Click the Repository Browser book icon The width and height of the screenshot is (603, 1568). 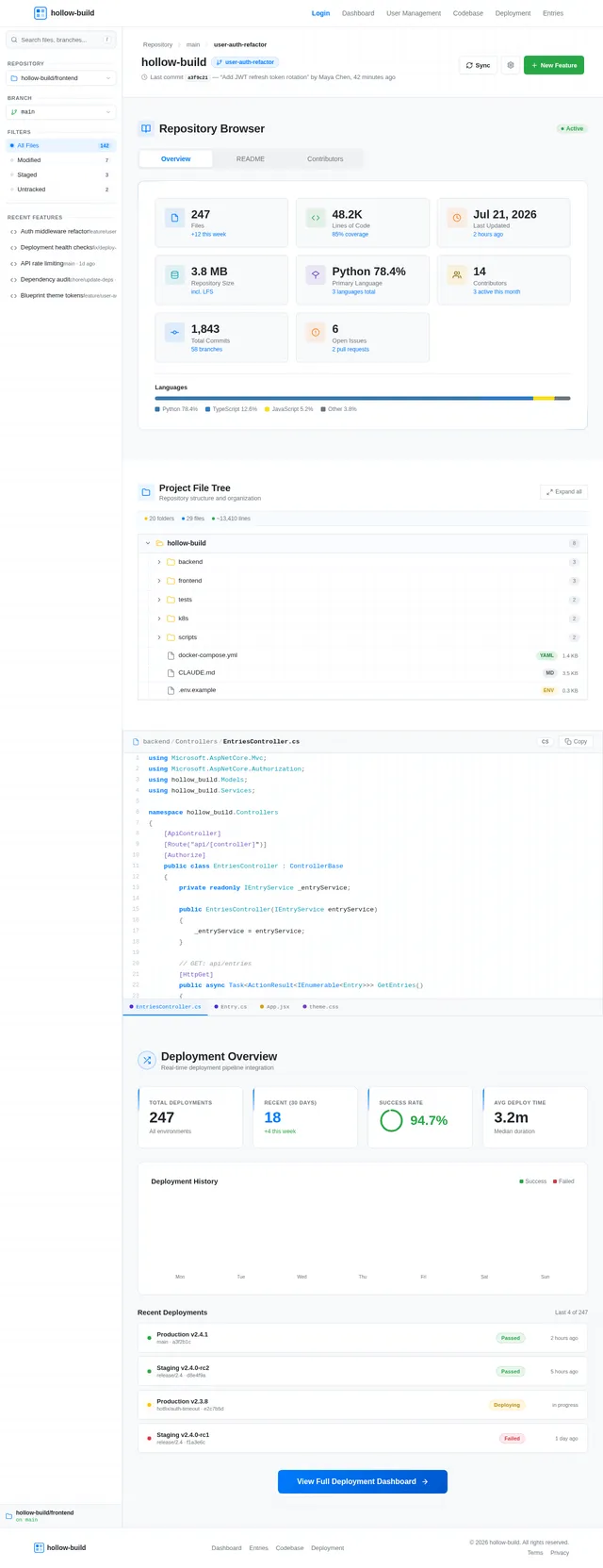point(146,128)
